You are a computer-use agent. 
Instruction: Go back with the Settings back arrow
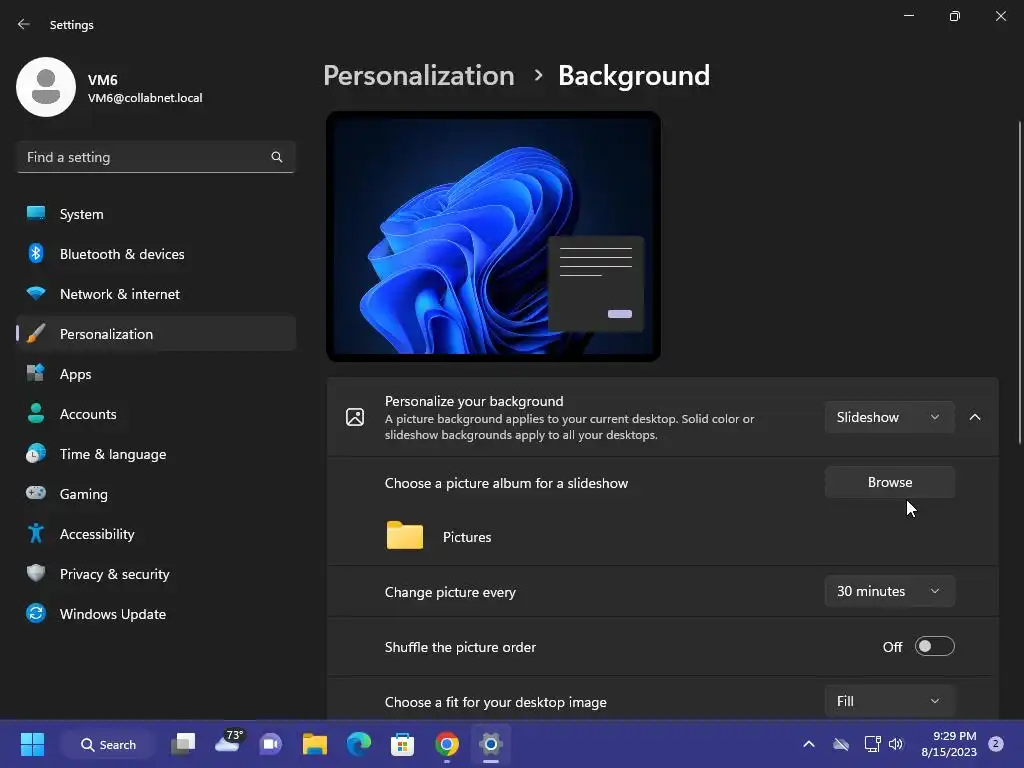click(x=24, y=24)
